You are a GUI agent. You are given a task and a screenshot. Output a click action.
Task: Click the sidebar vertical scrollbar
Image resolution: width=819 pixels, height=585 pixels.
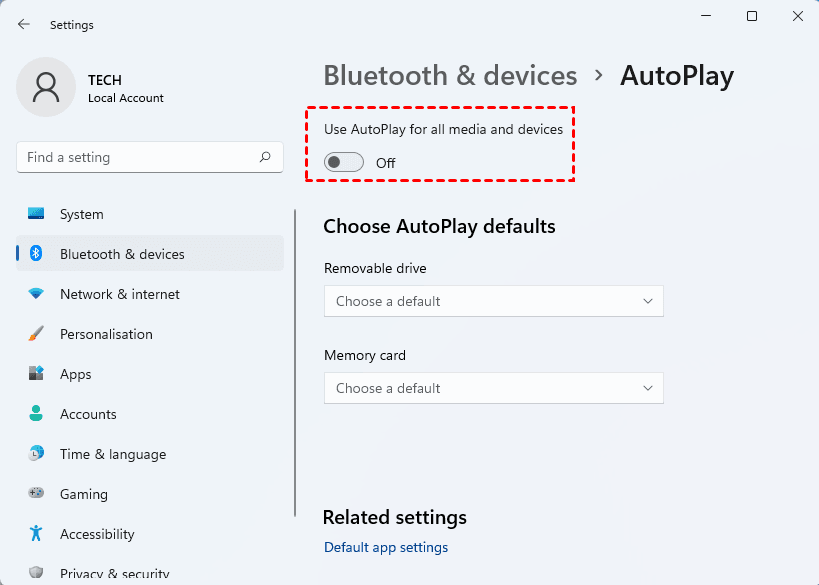click(295, 362)
